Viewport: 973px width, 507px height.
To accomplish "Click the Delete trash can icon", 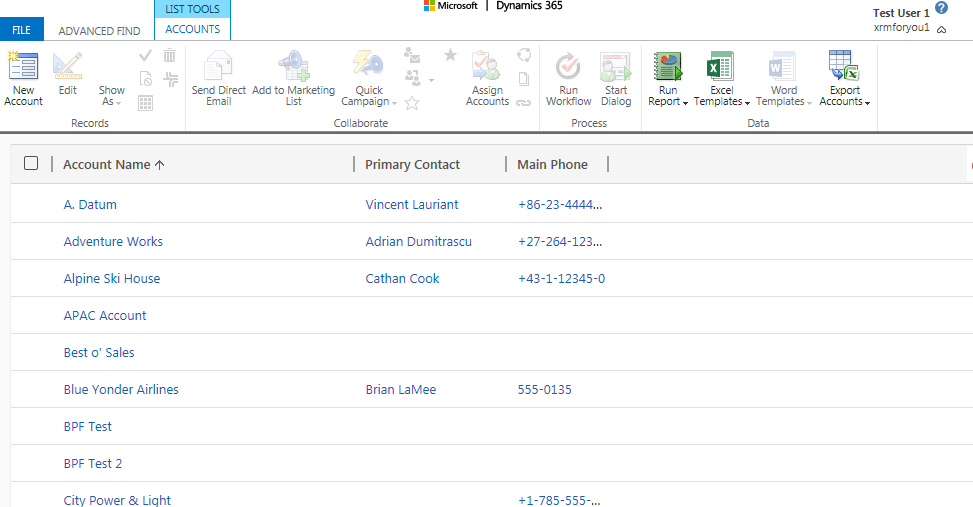I will point(169,55).
